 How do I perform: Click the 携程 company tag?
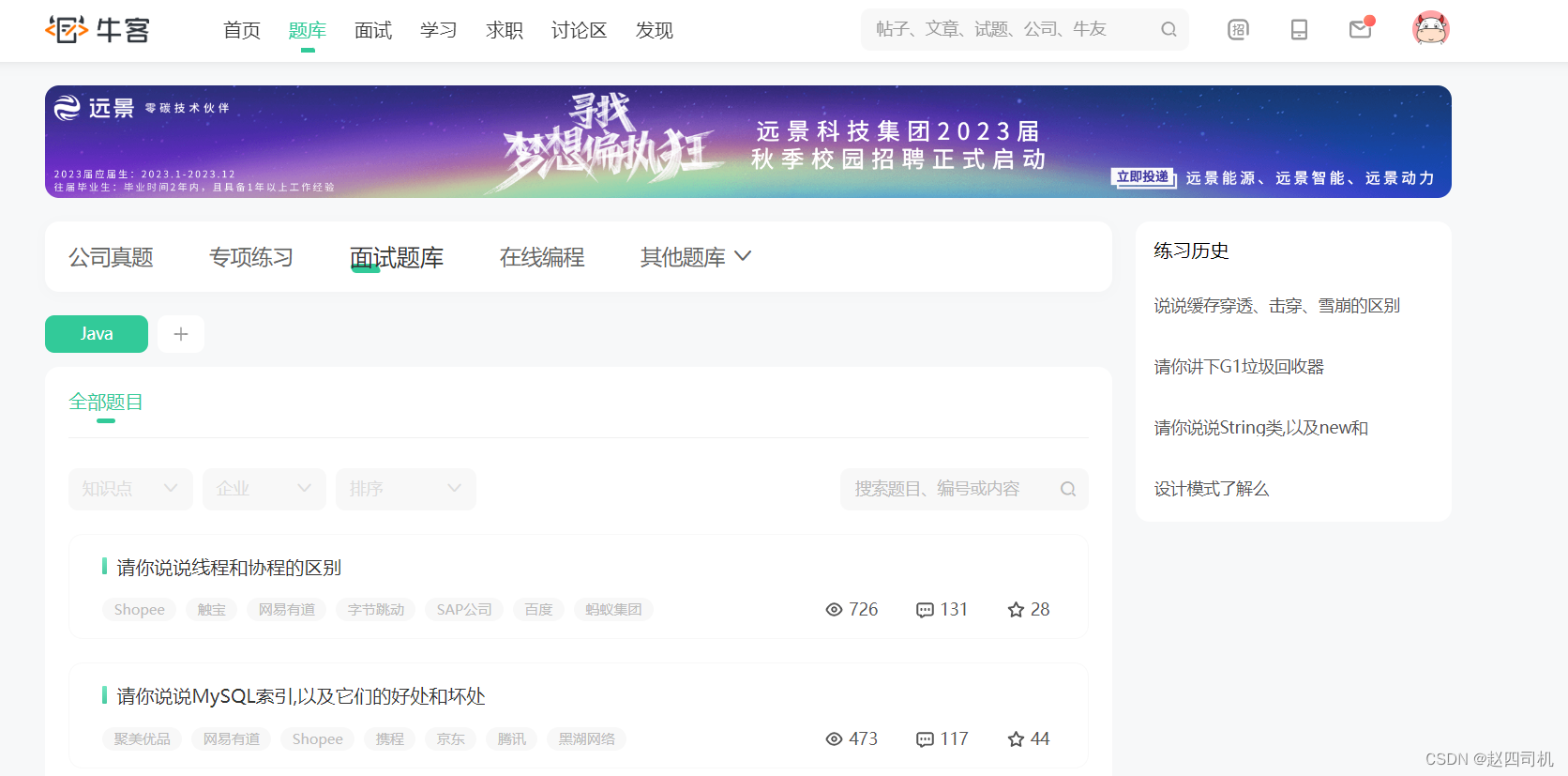390,739
